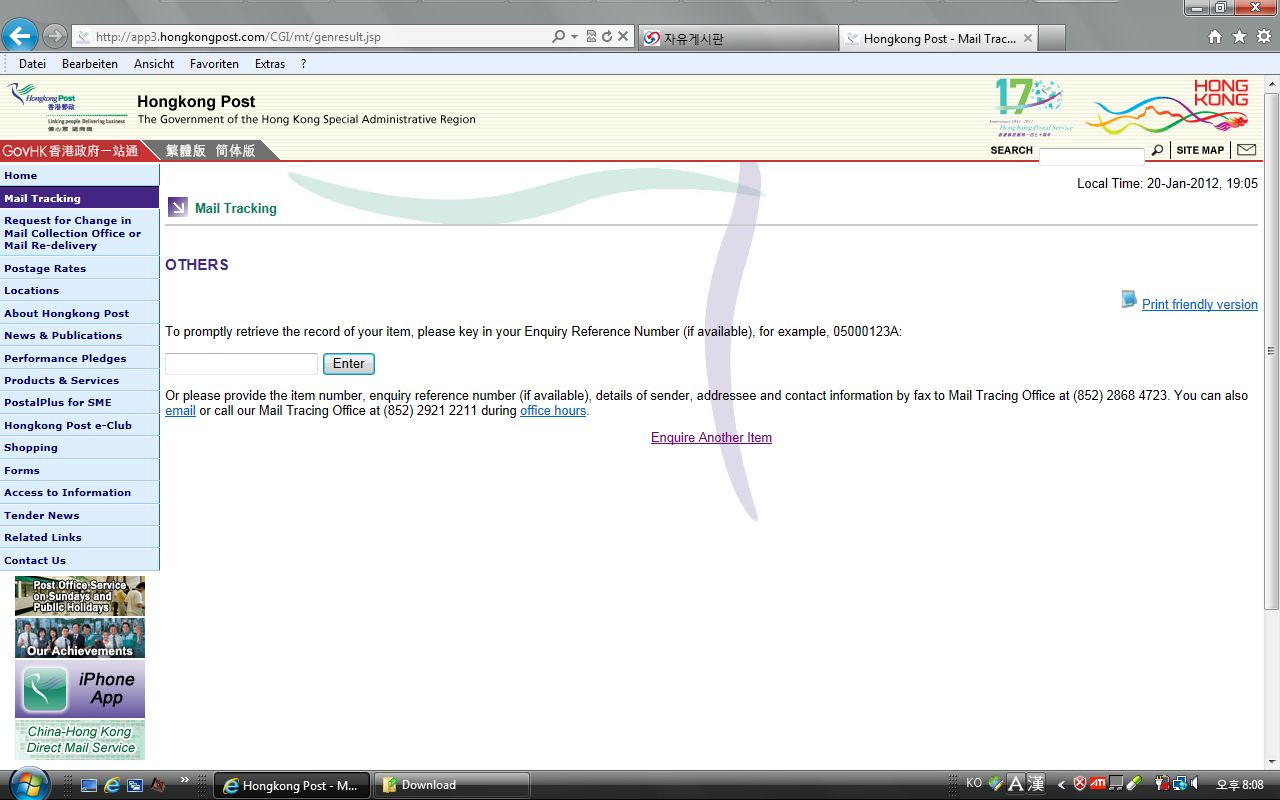1280x800 pixels.
Task: Open Postage Rates in the sidebar
Action: point(80,268)
